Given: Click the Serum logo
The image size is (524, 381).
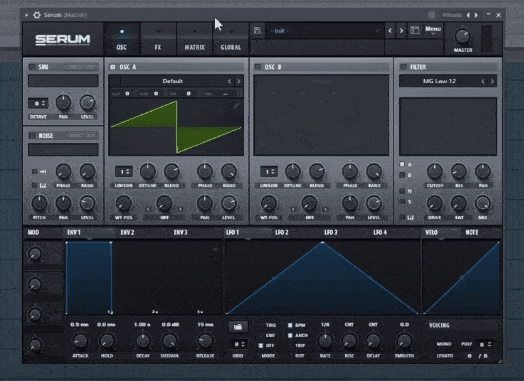Looking at the screenshot, I should (63, 39).
